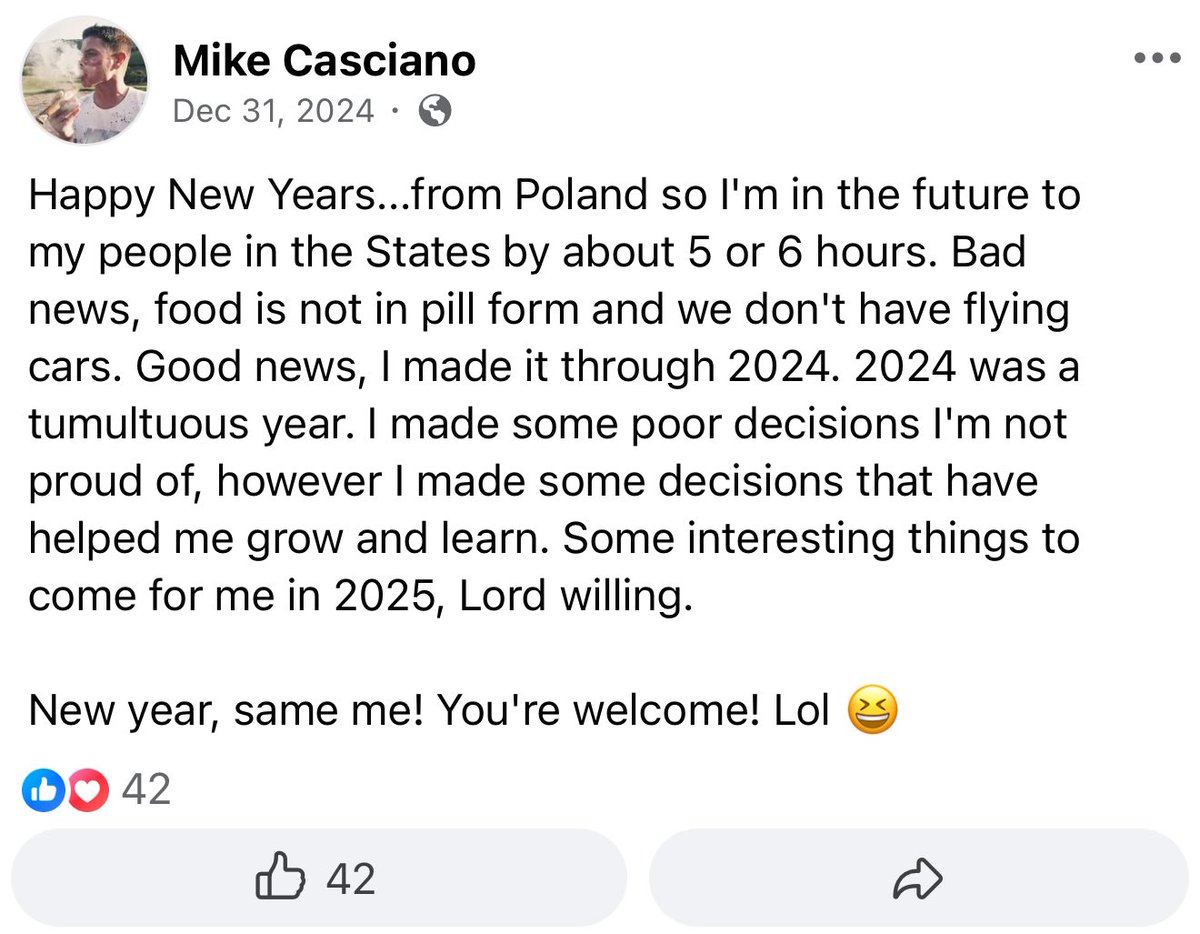Open reactions count 42 beside reaction icons
The height and width of the screenshot is (934, 1200).
pos(146,792)
